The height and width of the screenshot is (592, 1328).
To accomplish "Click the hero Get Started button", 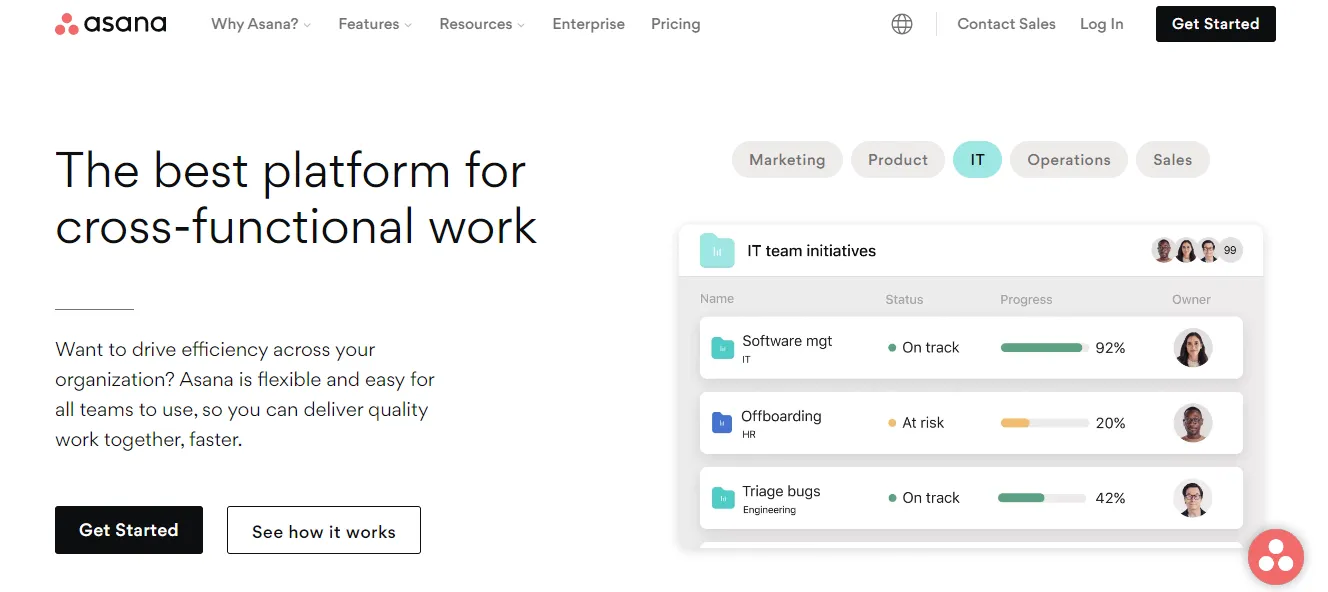I will click(x=129, y=530).
